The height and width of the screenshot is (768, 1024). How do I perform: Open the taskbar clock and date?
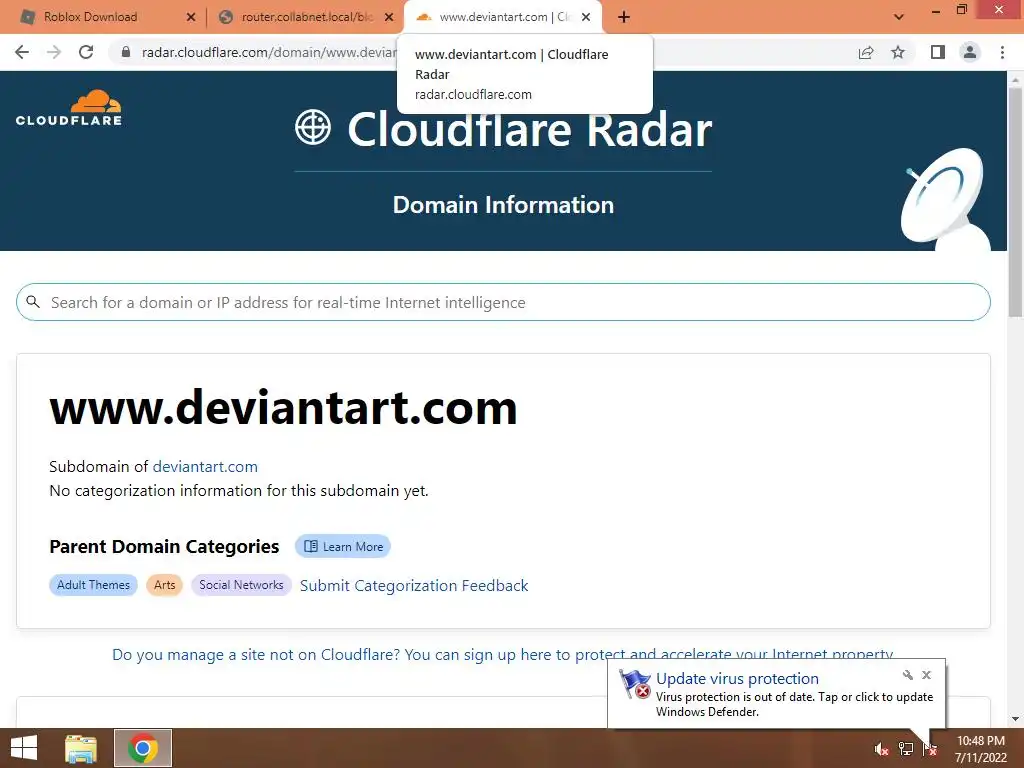(x=980, y=749)
